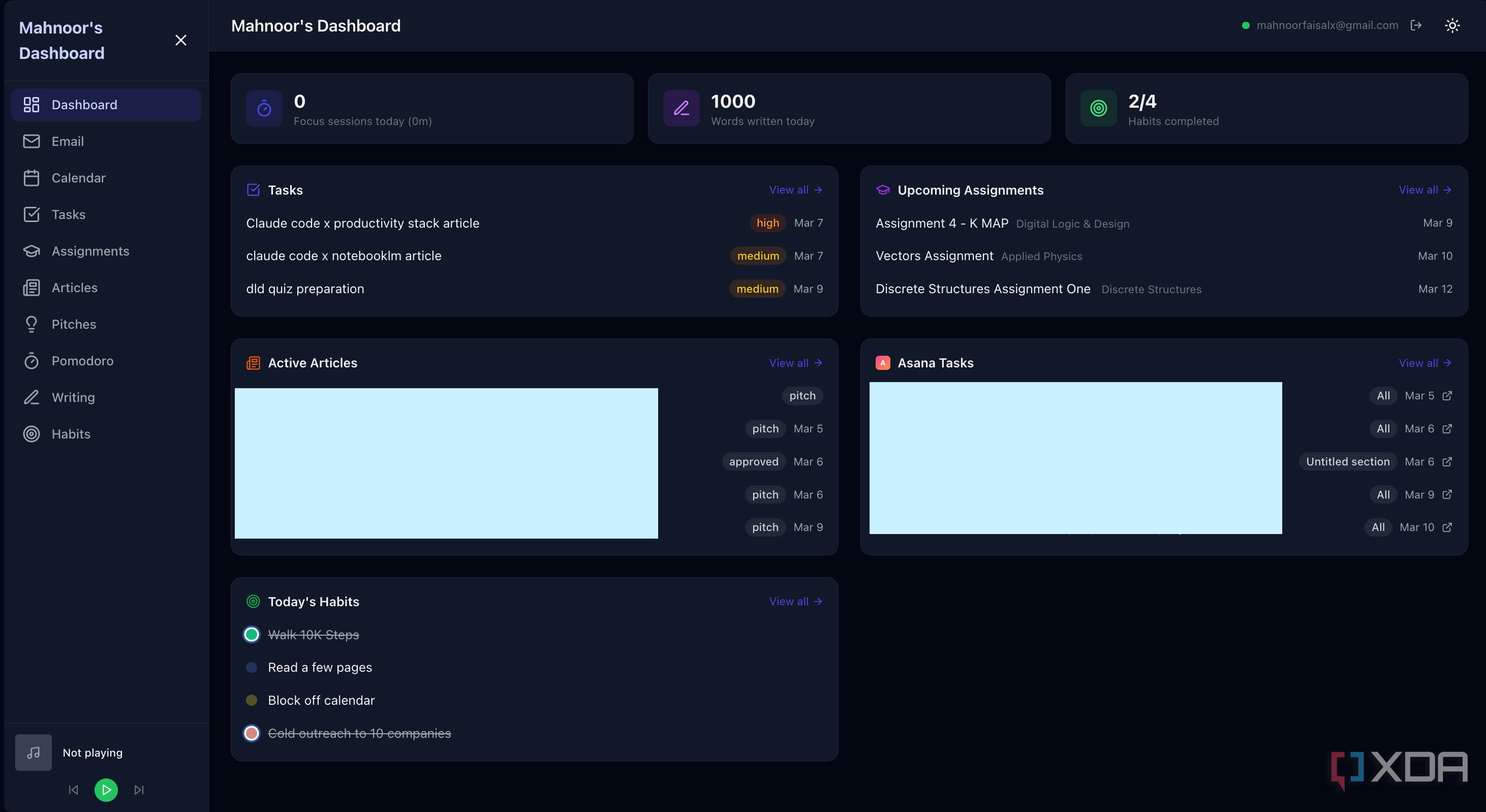This screenshot has width=1486, height=812.
Task: Open external link of Mar 10 Asana task
Action: click(x=1447, y=527)
